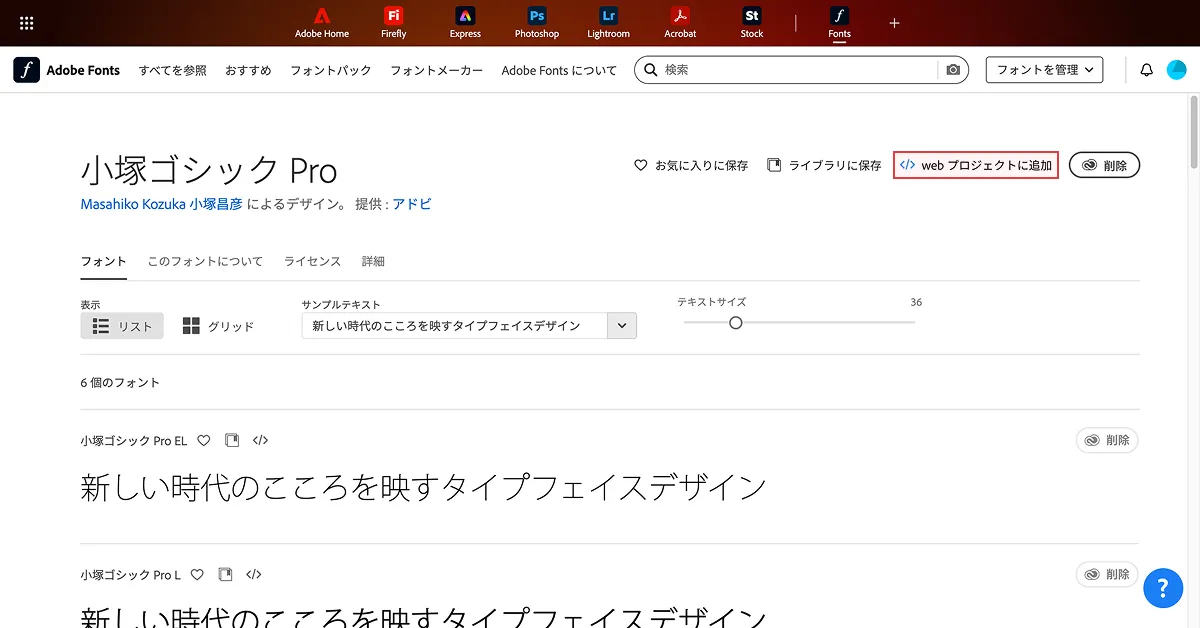Launch Firefly from the top bar

393,17
